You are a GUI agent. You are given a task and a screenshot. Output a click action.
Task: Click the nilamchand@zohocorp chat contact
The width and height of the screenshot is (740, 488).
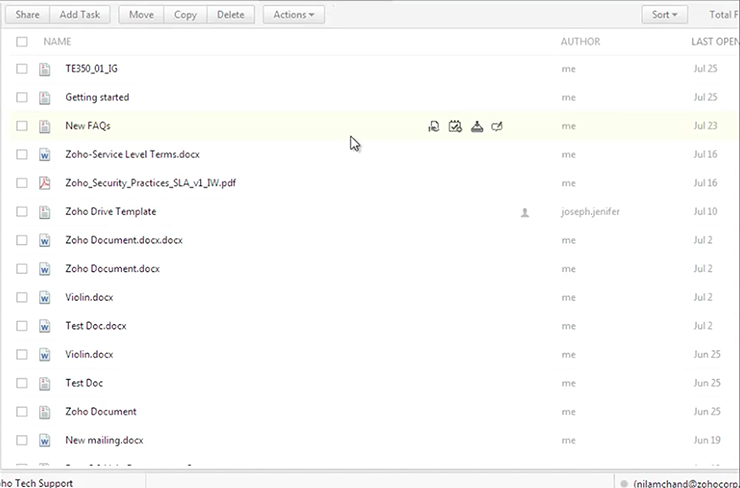[678, 481]
